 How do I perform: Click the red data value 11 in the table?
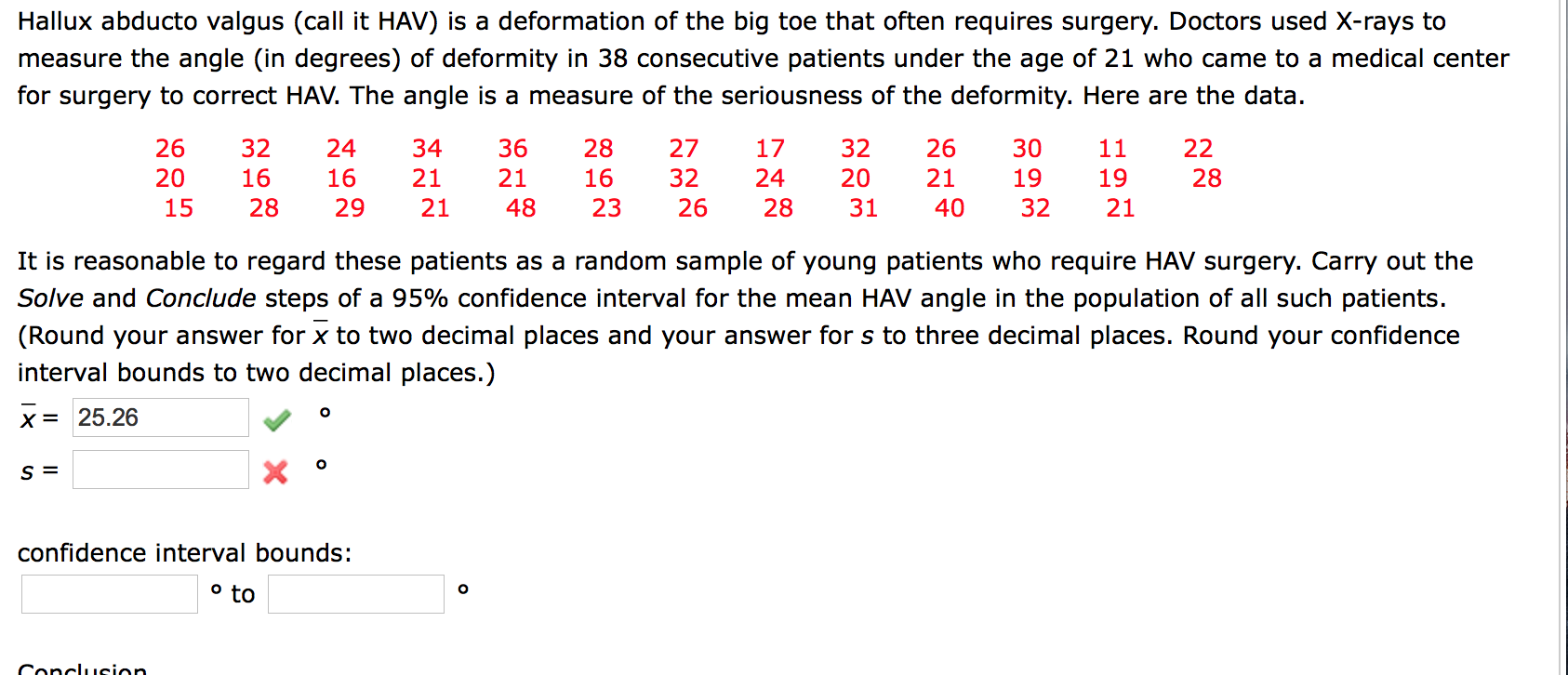1112,148
